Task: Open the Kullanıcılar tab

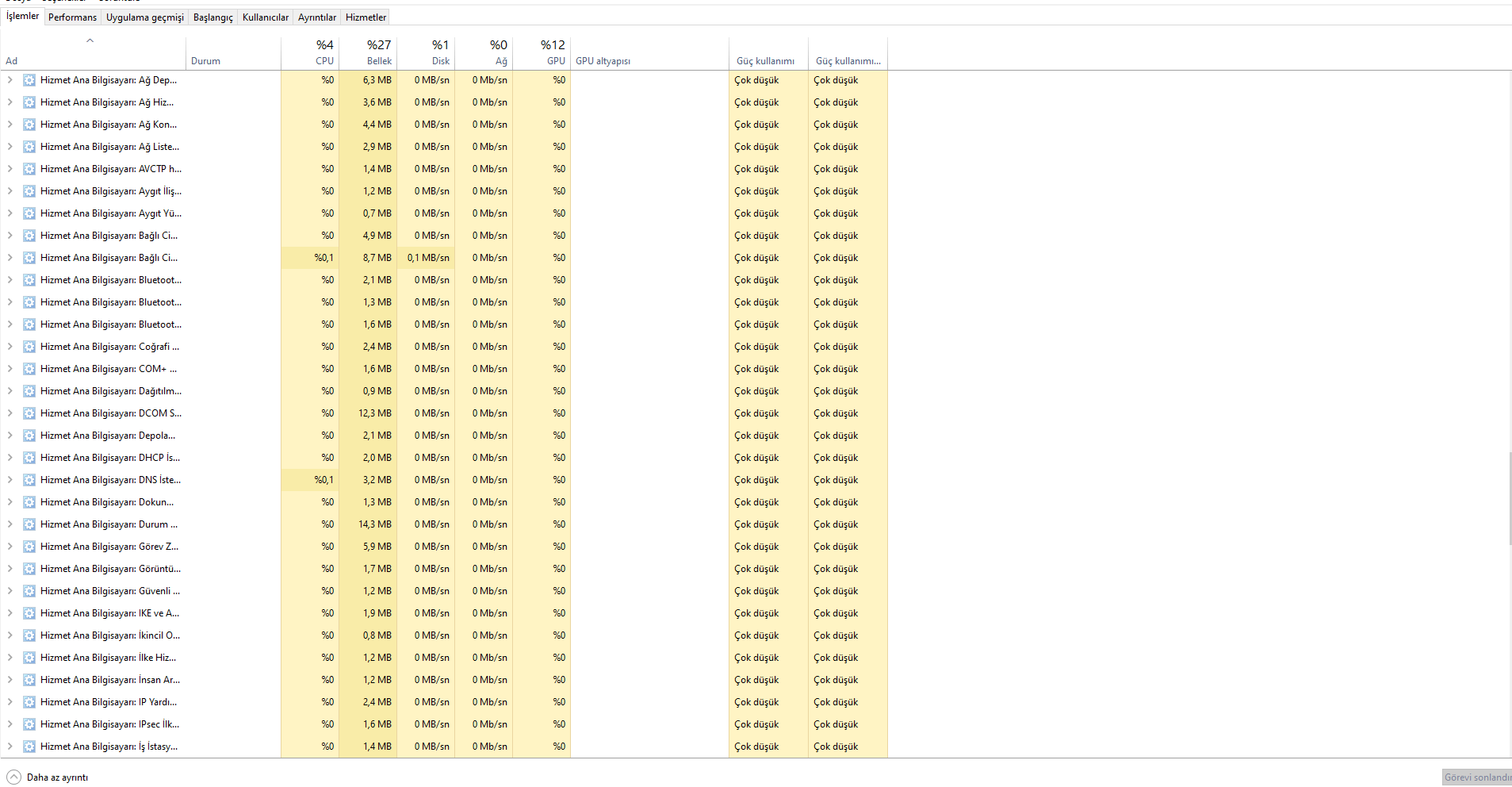Action: coord(266,17)
